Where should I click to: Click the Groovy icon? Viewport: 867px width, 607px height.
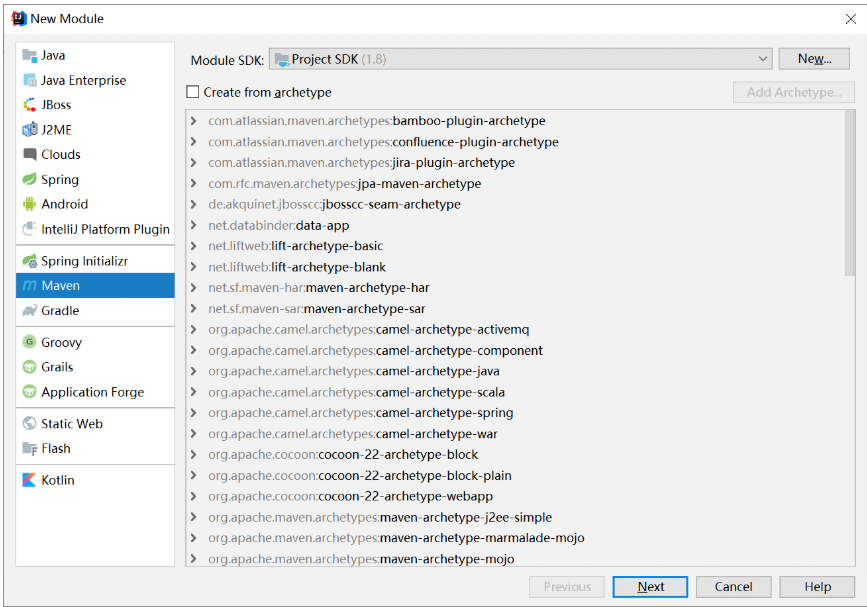29,342
